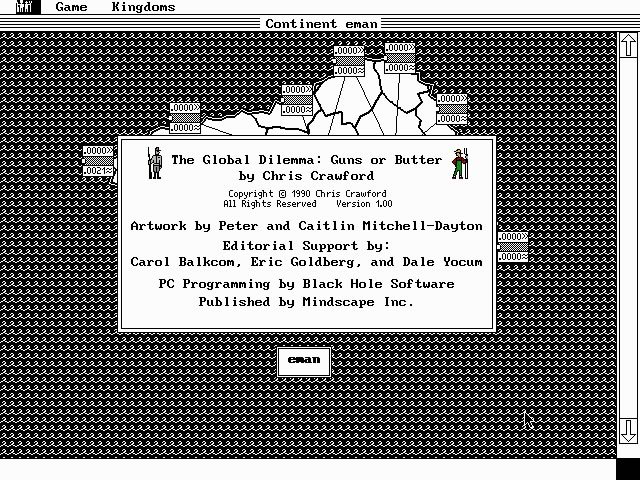Open the Kingdoms menu

point(143,7)
